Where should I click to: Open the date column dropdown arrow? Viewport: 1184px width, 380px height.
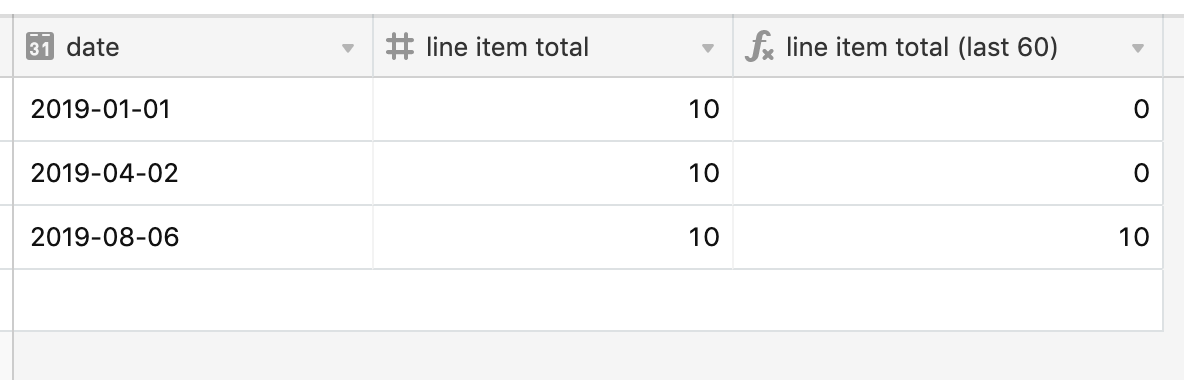pos(347,48)
